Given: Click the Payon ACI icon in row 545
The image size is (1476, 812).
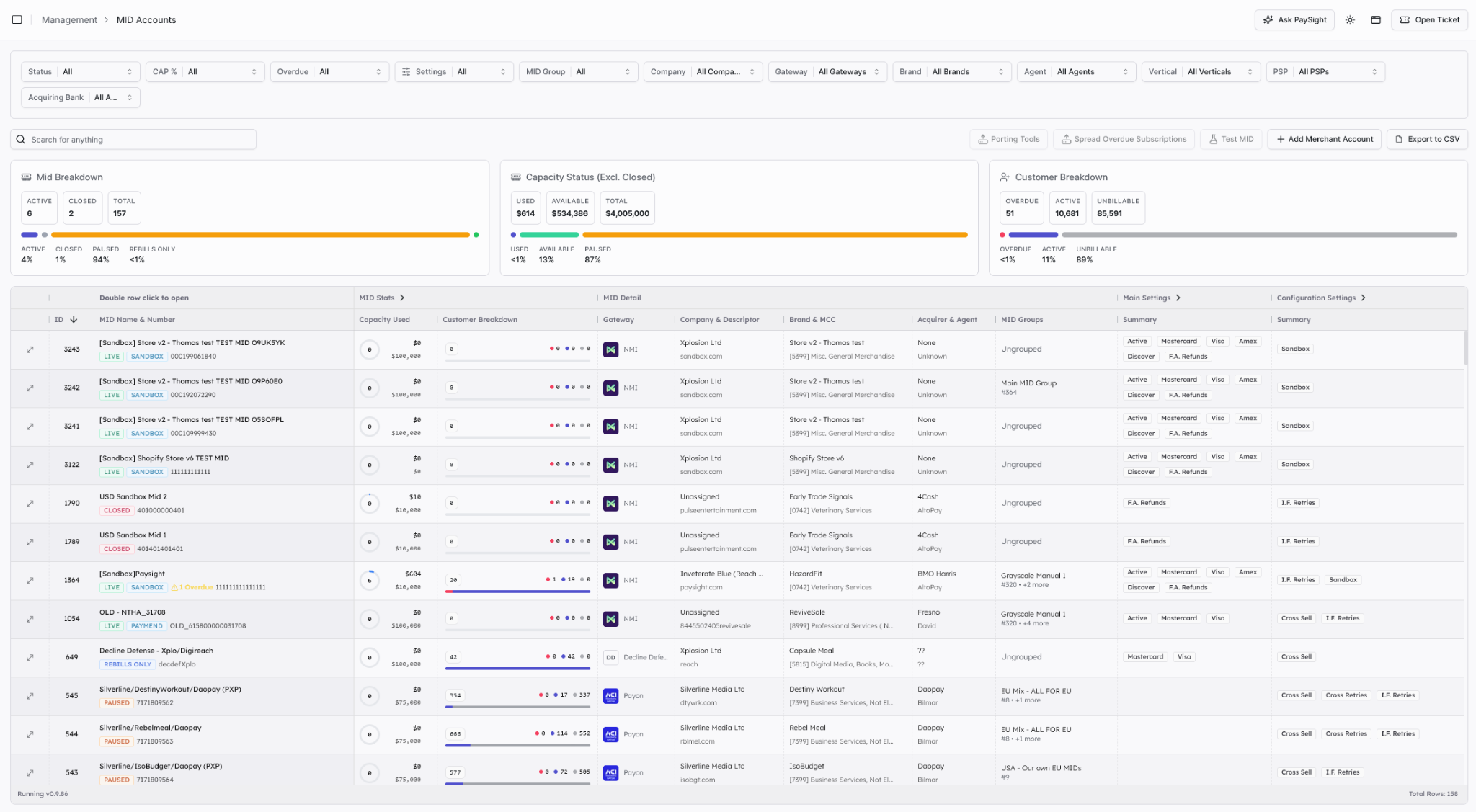Looking at the screenshot, I should [x=610, y=696].
